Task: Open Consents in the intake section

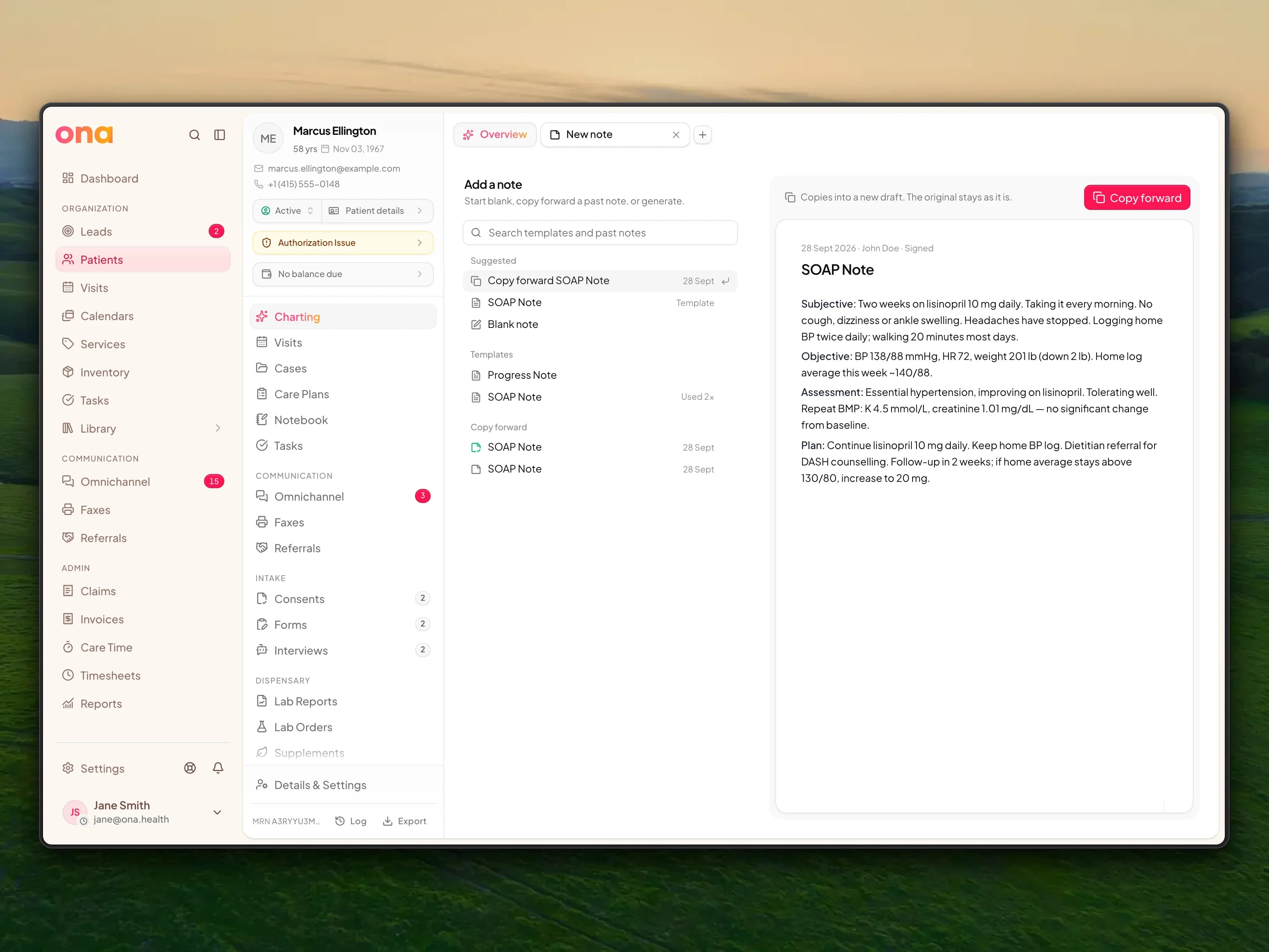Action: tap(343, 599)
